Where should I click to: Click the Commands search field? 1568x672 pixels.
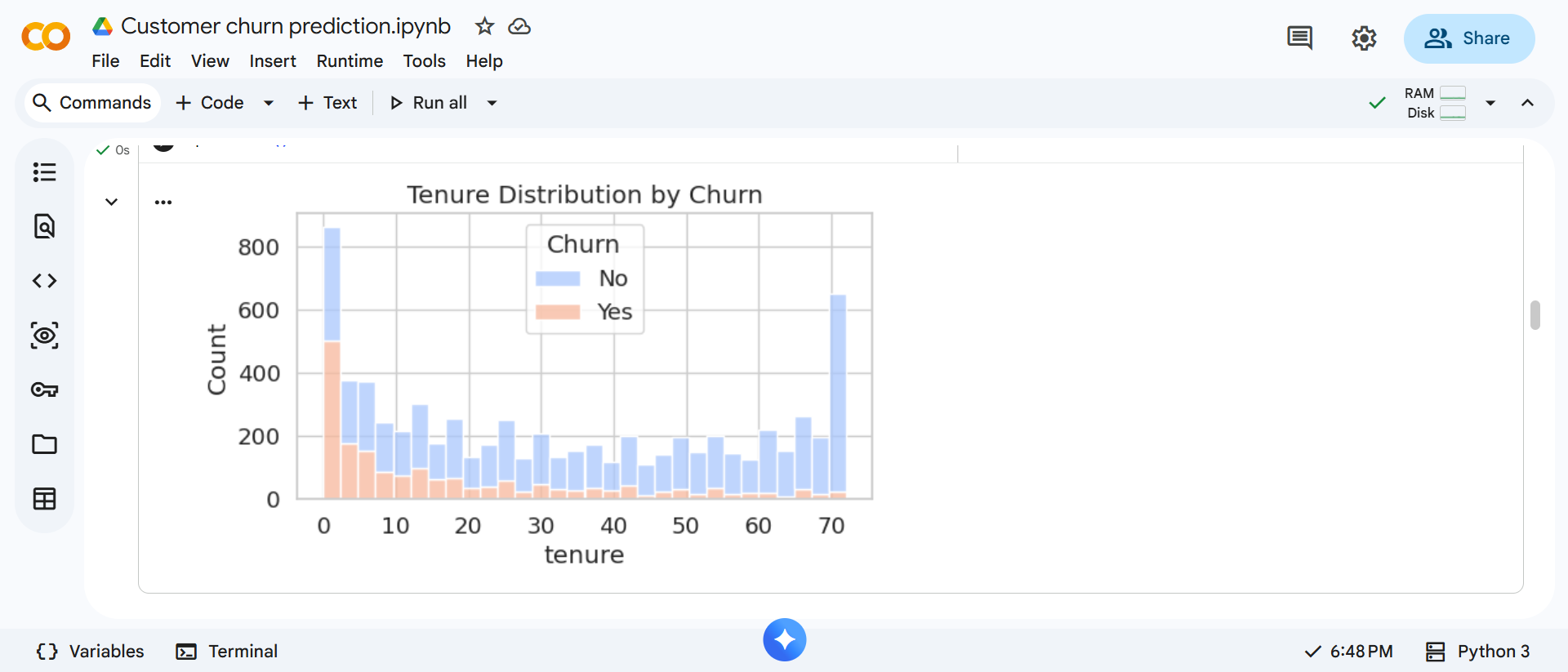(92, 103)
